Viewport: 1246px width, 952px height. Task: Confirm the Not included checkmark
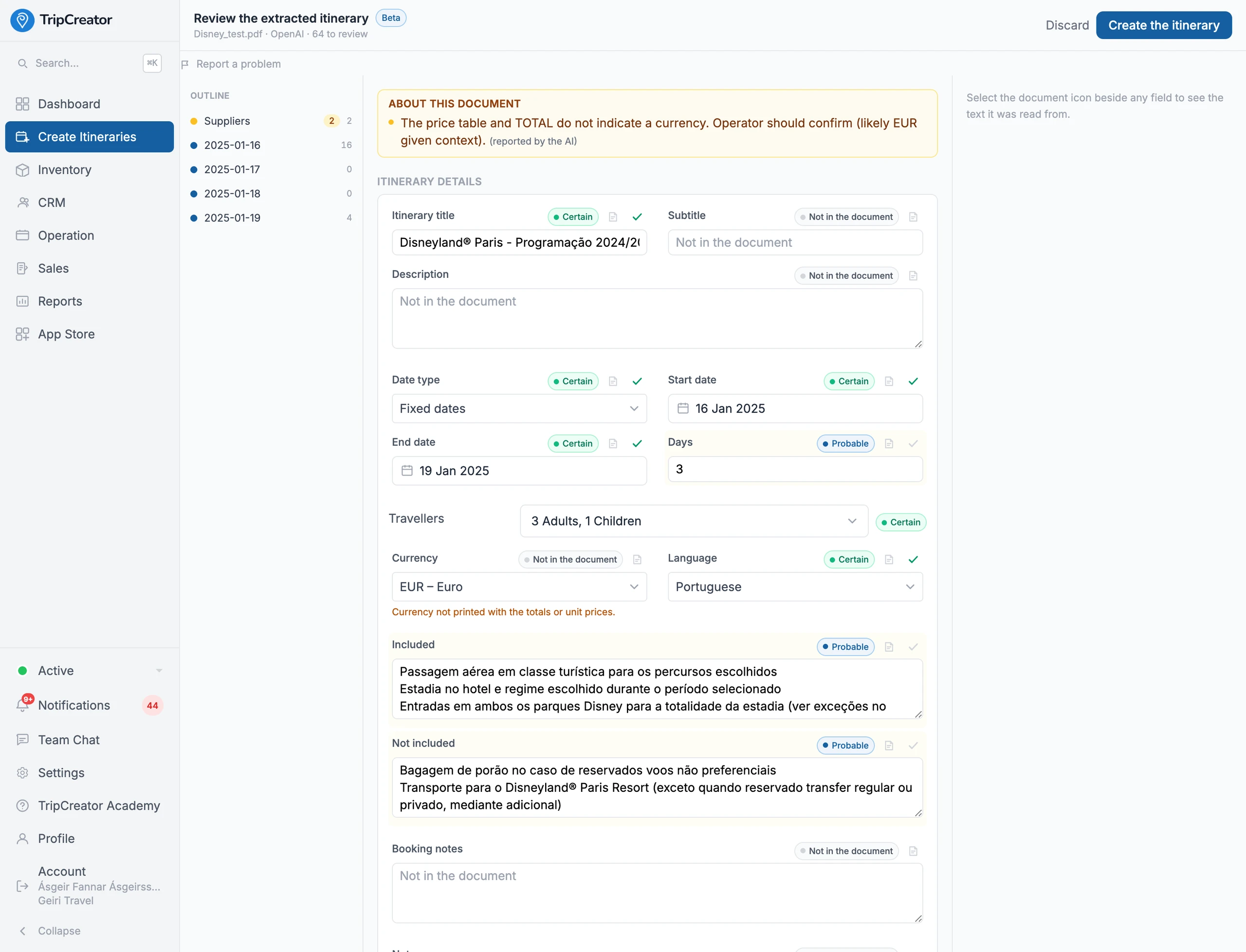tap(913, 746)
